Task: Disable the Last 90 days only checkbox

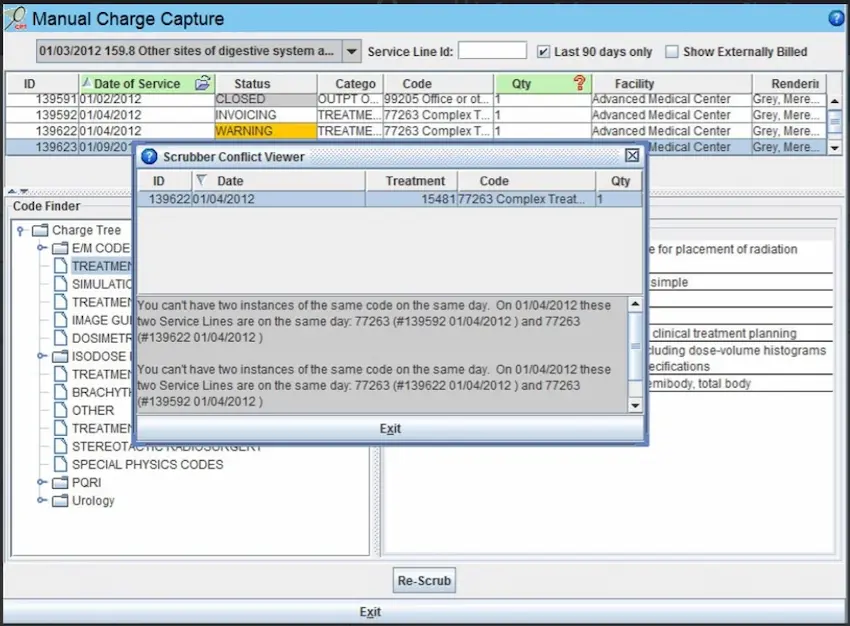Action: click(x=543, y=50)
